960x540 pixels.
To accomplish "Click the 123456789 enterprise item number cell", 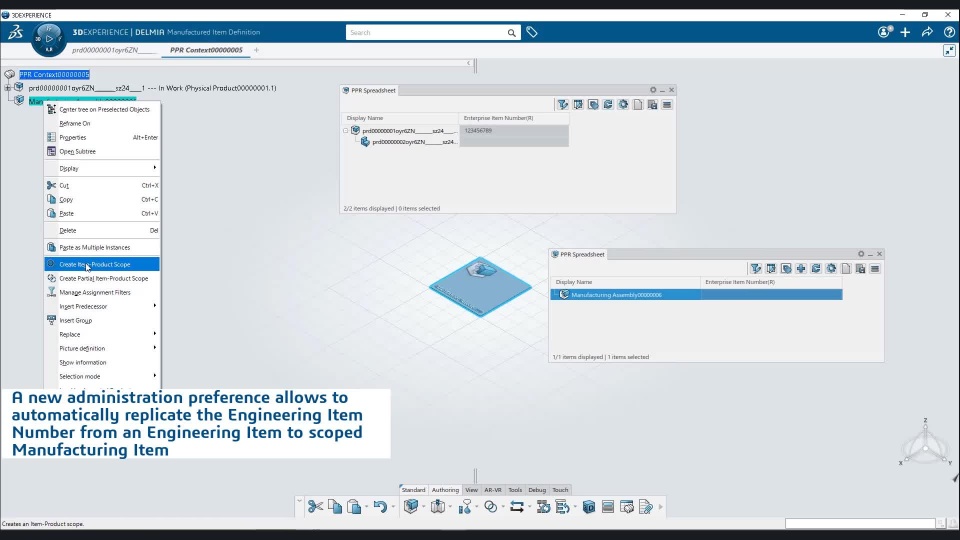I will coord(514,130).
